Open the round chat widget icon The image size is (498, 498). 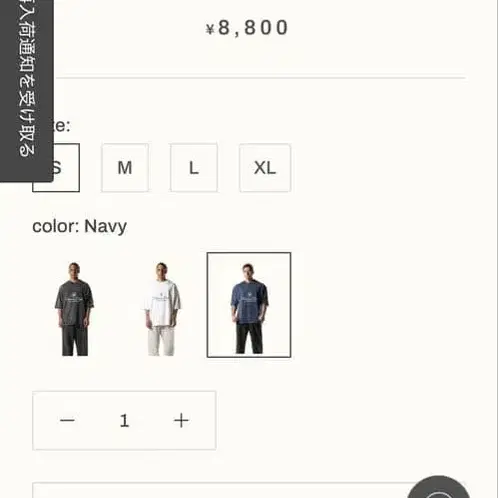coord(438,487)
